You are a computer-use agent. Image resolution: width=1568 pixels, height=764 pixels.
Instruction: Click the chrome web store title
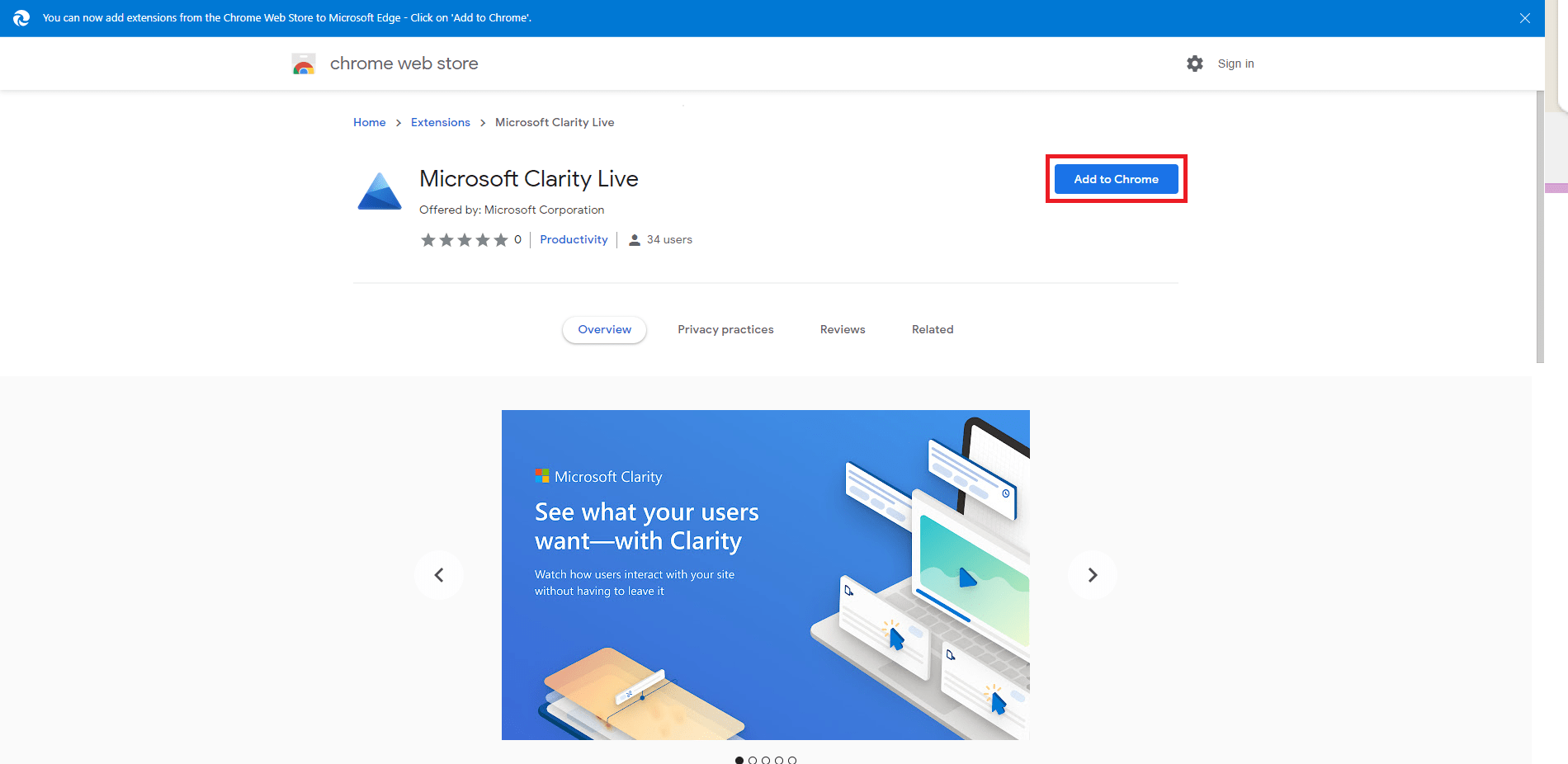(x=404, y=64)
